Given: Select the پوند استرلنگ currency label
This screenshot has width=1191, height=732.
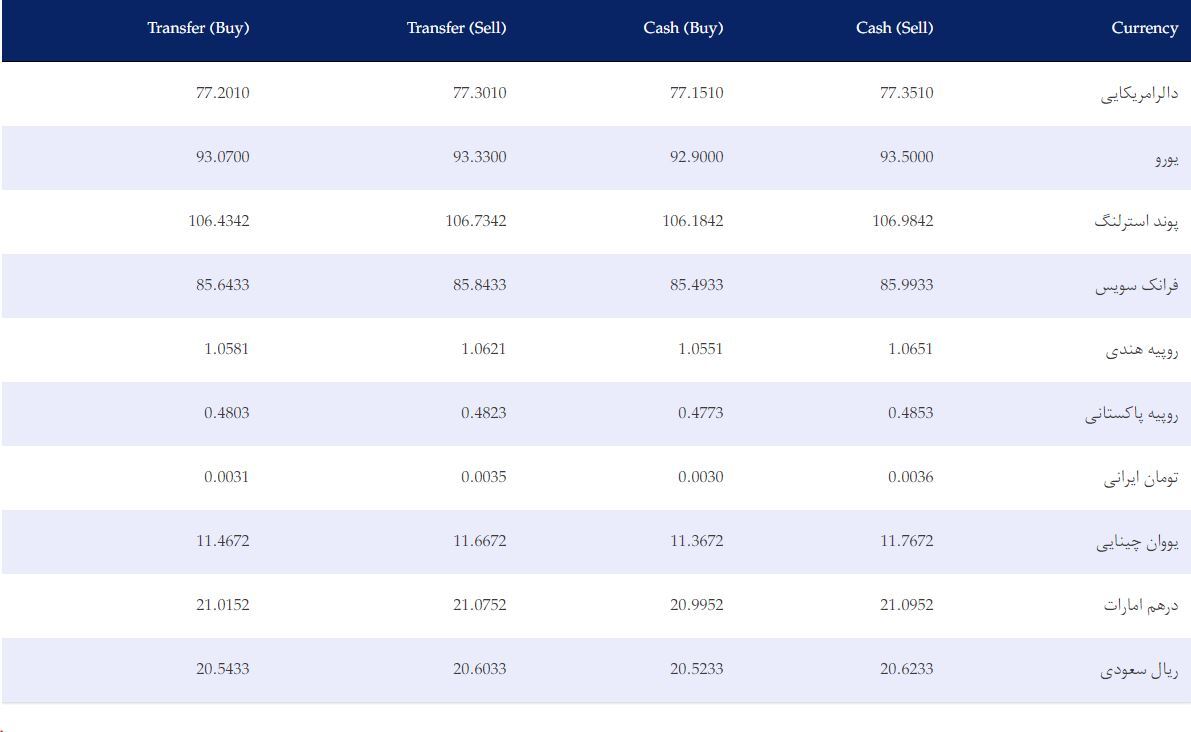Looking at the screenshot, I should pyautogui.click(x=1136, y=222).
